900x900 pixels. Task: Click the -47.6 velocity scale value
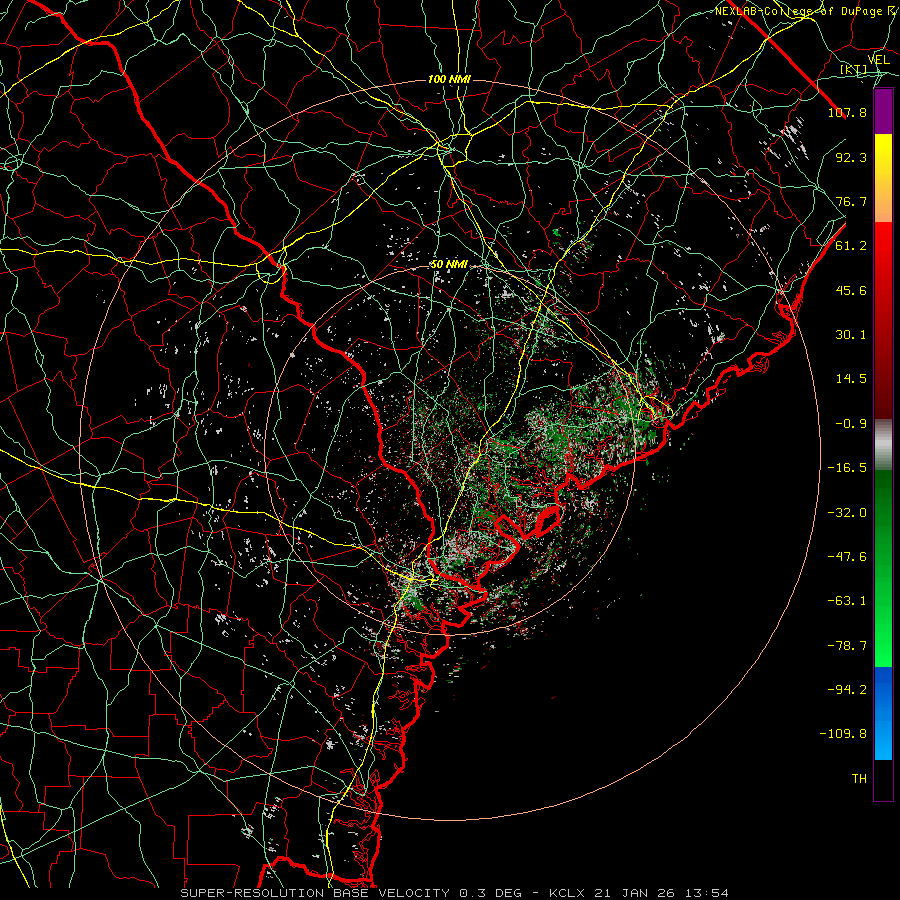click(x=847, y=557)
